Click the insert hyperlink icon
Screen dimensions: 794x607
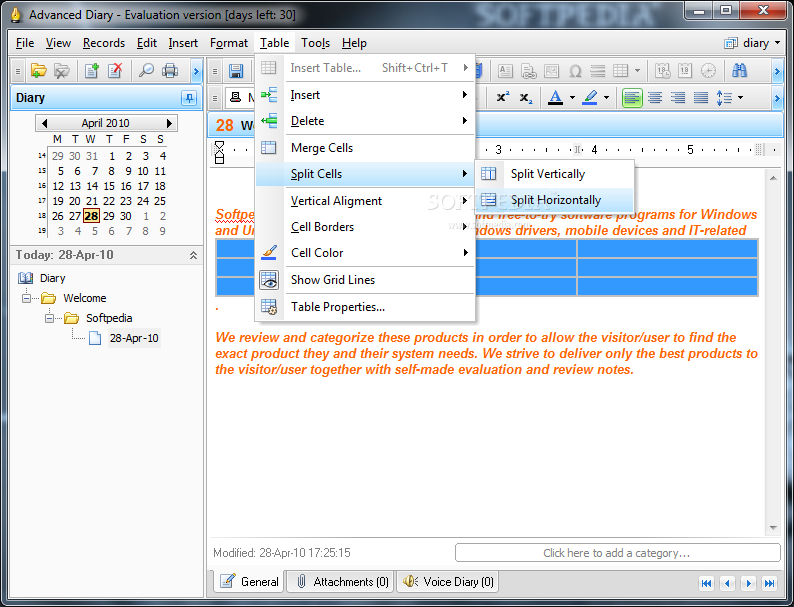click(x=529, y=71)
